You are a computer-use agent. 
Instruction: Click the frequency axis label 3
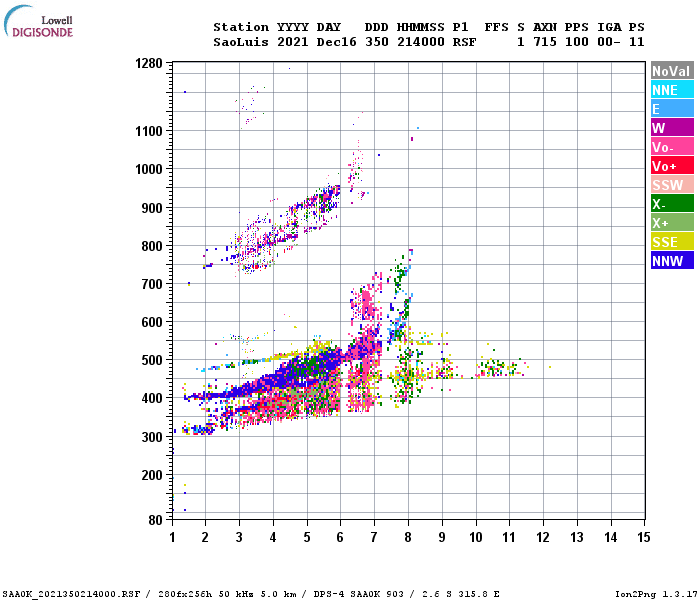click(239, 537)
